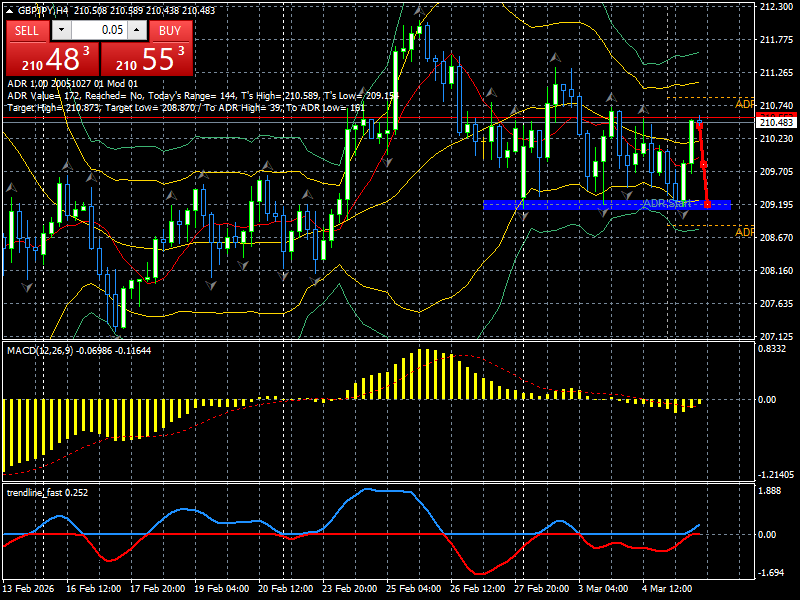Viewport: 800px width, 600px height.
Task: Click the -1.21405 MACD scale value
Action: (776, 475)
